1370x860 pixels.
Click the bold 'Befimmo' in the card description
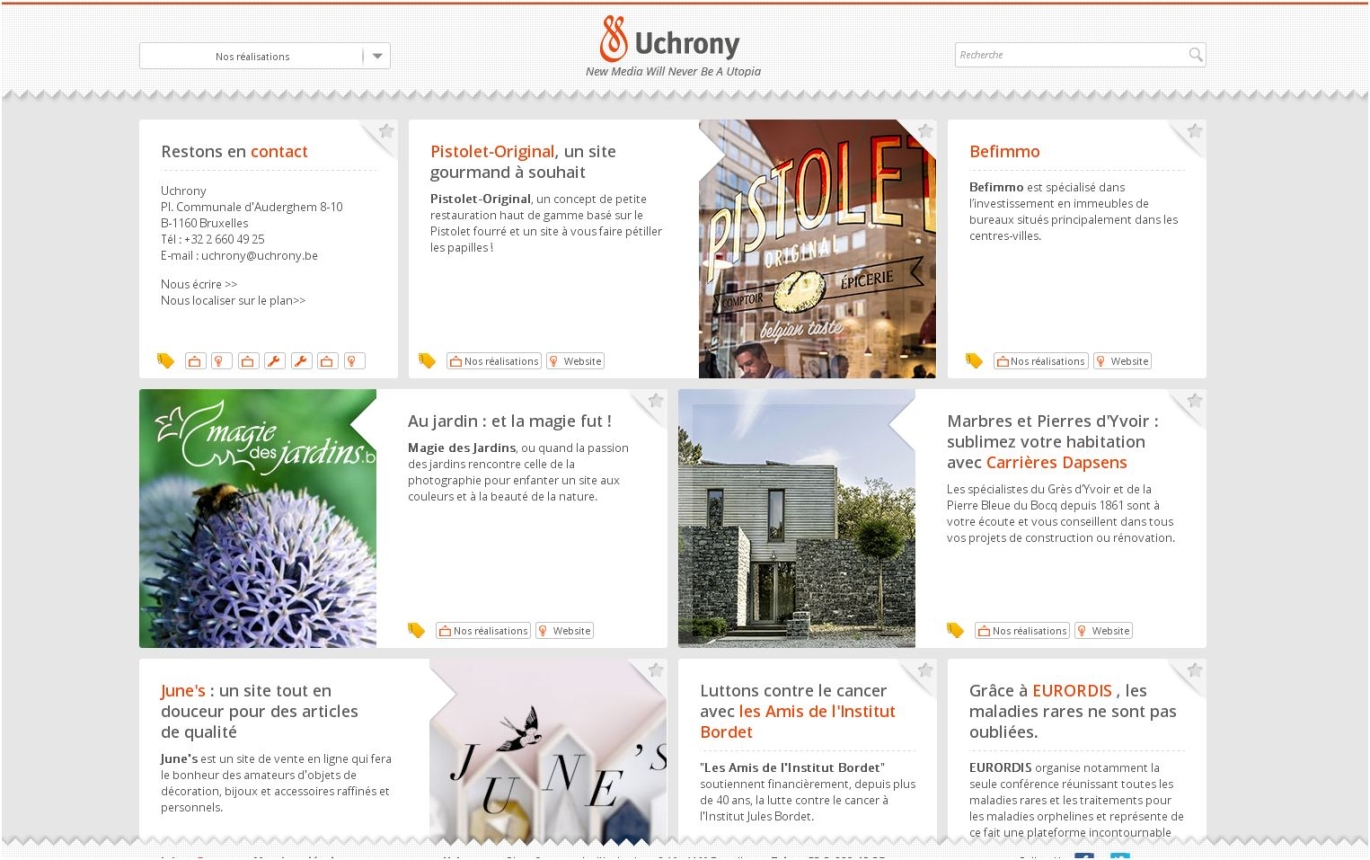(x=996, y=187)
